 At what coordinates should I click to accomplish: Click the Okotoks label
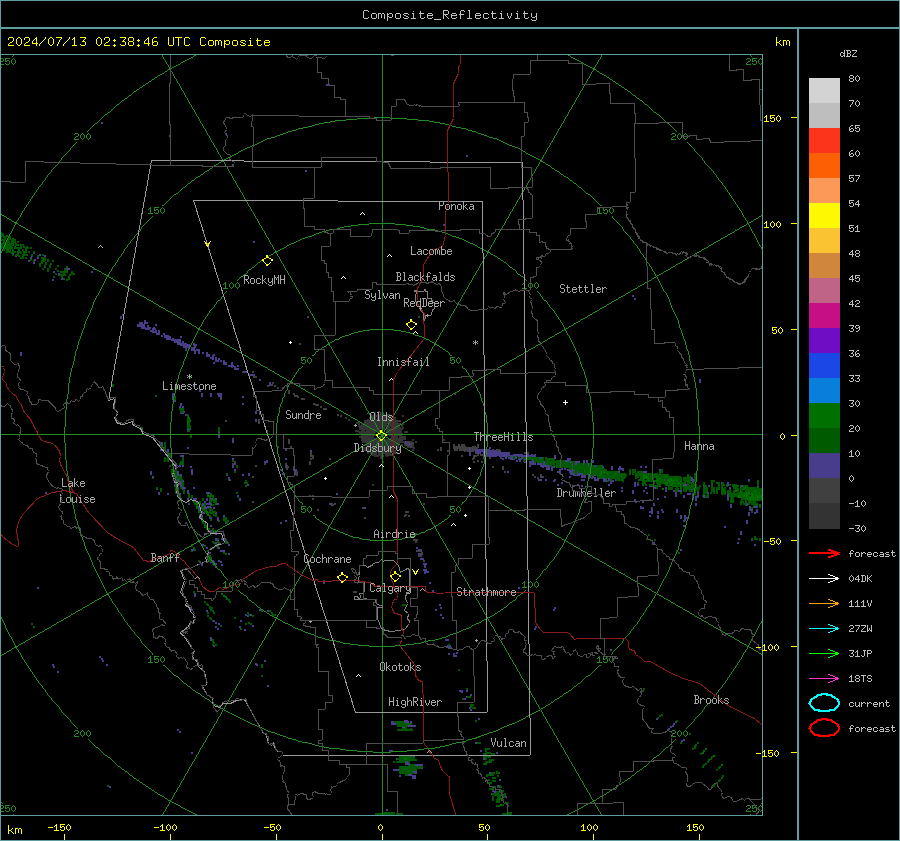pos(400,667)
